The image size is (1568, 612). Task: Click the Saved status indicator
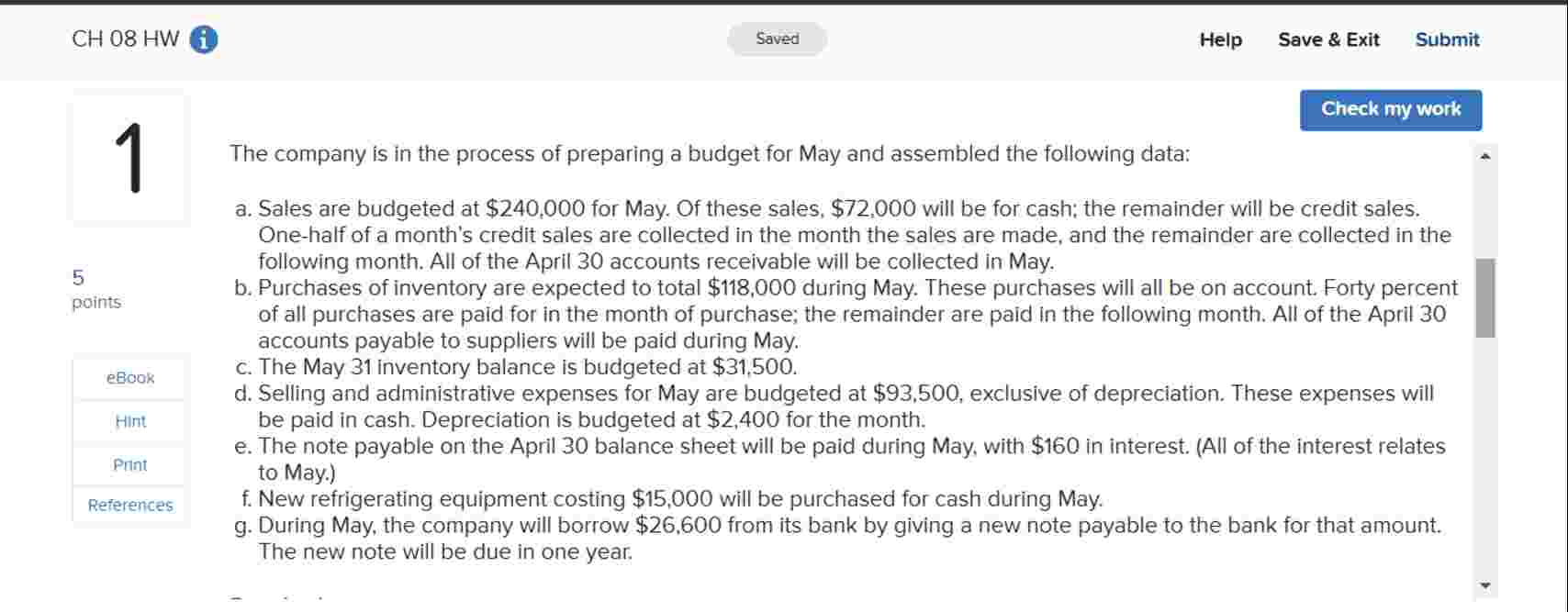776,39
